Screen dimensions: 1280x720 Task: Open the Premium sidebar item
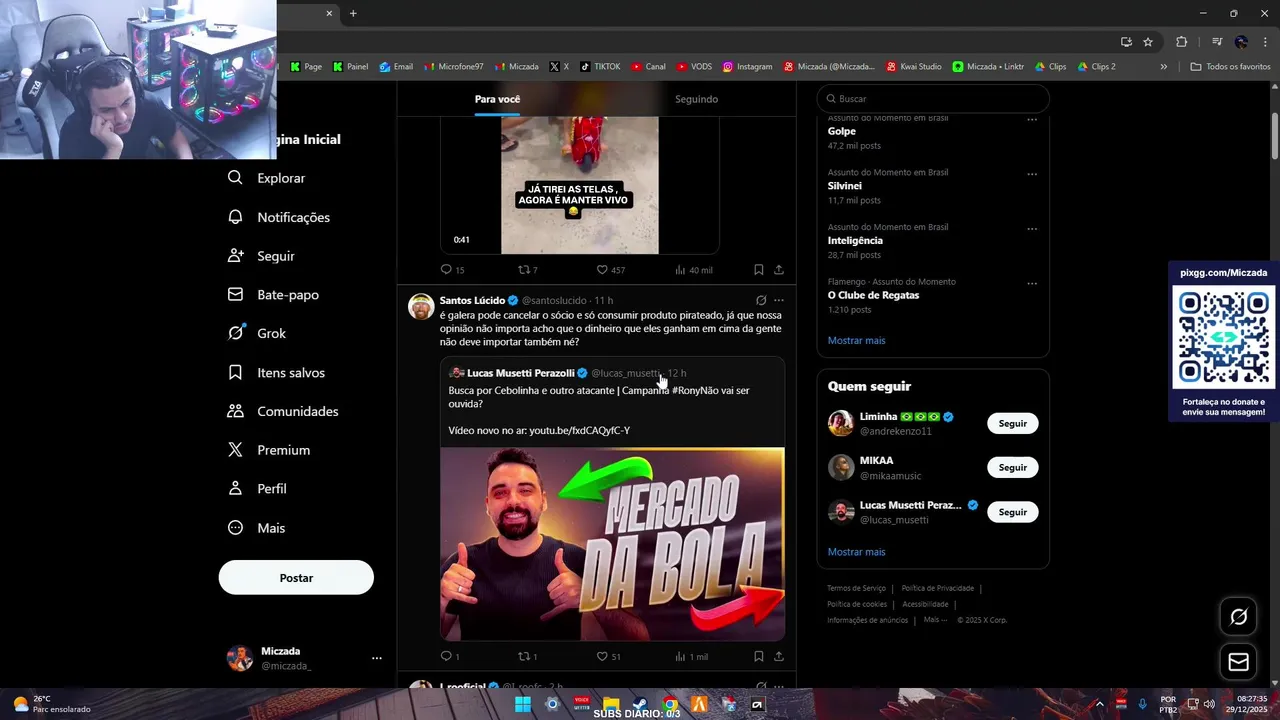click(x=269, y=450)
